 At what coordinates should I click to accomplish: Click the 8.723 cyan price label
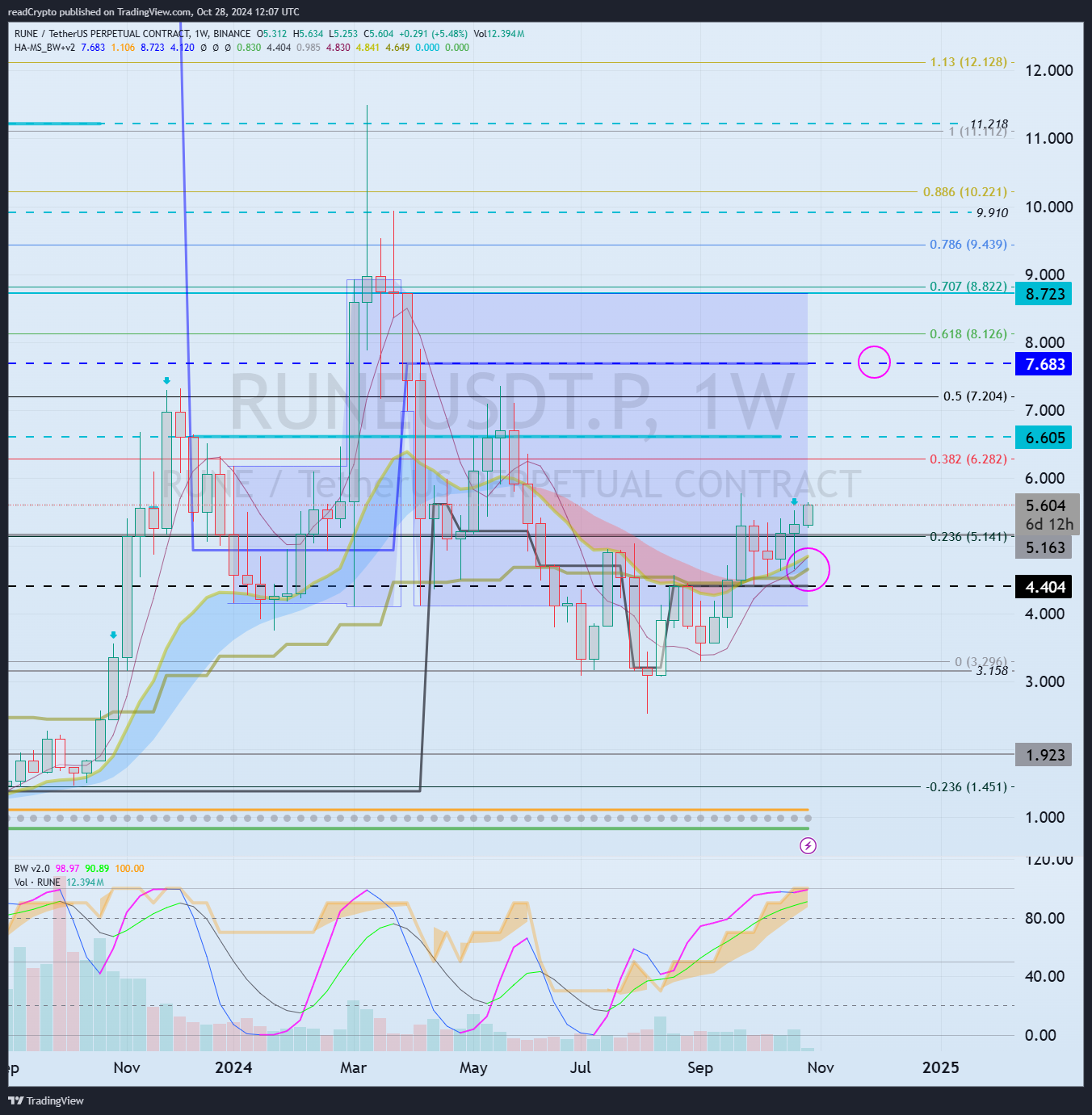[1044, 294]
